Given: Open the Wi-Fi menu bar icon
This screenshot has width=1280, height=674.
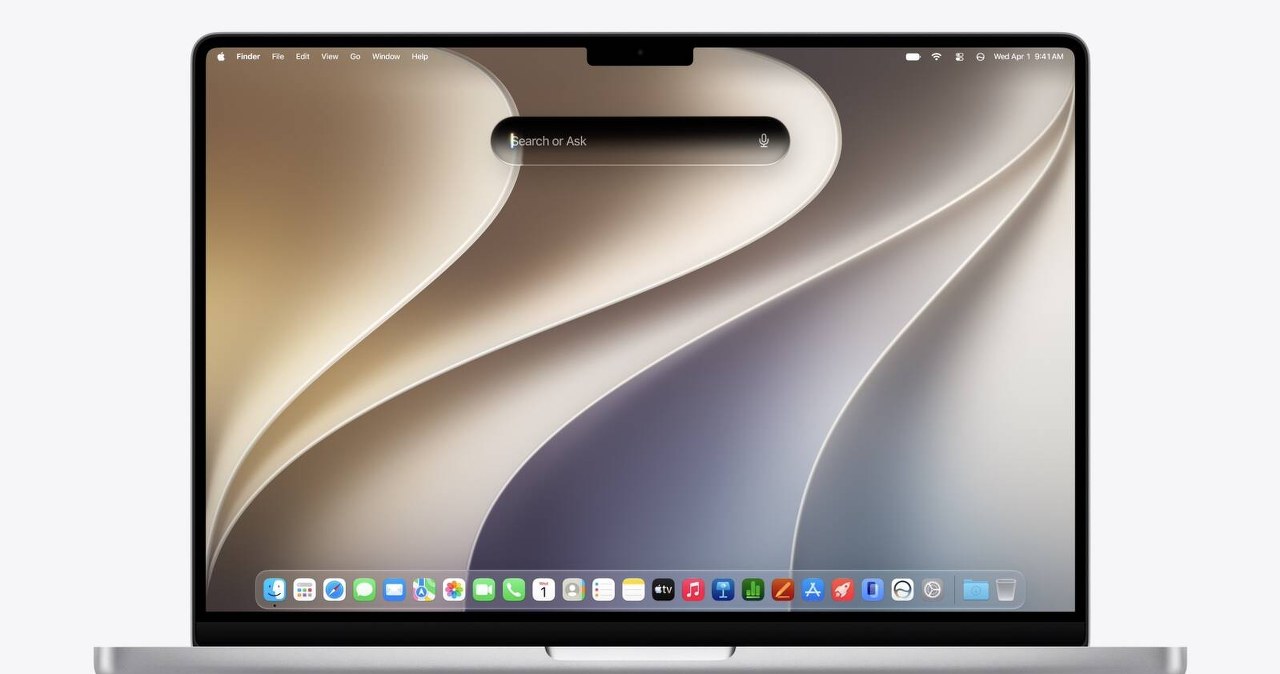Looking at the screenshot, I should [937, 57].
